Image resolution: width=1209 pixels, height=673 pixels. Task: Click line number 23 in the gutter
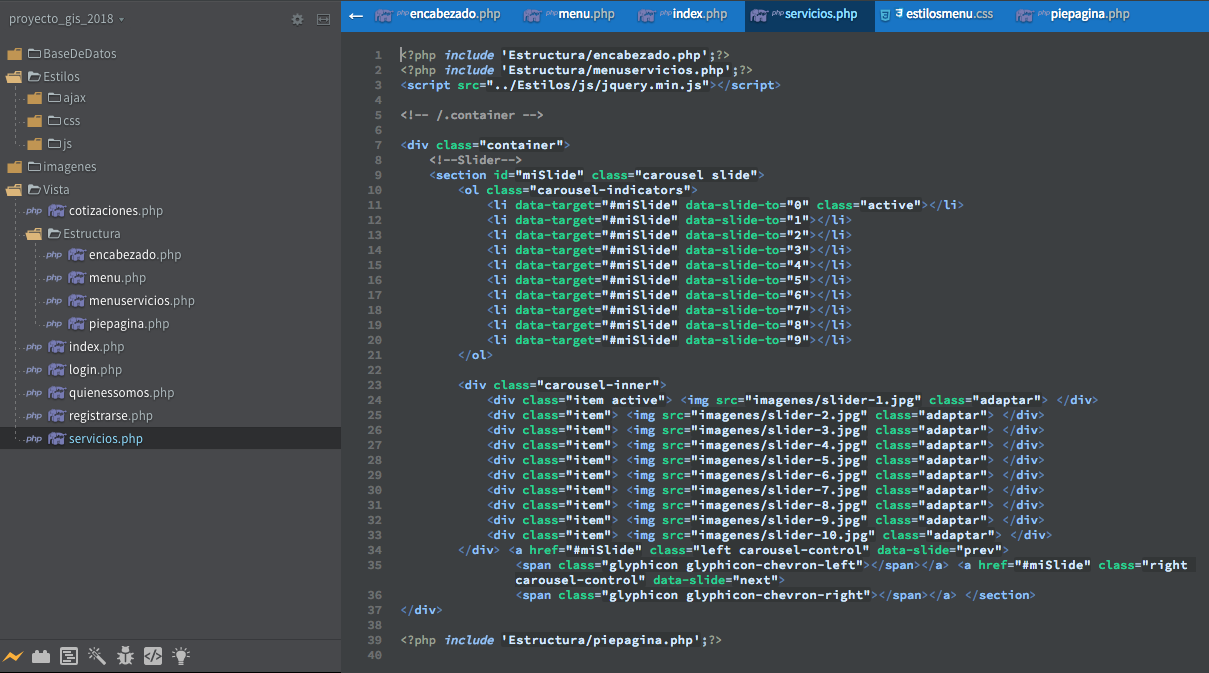(x=375, y=385)
